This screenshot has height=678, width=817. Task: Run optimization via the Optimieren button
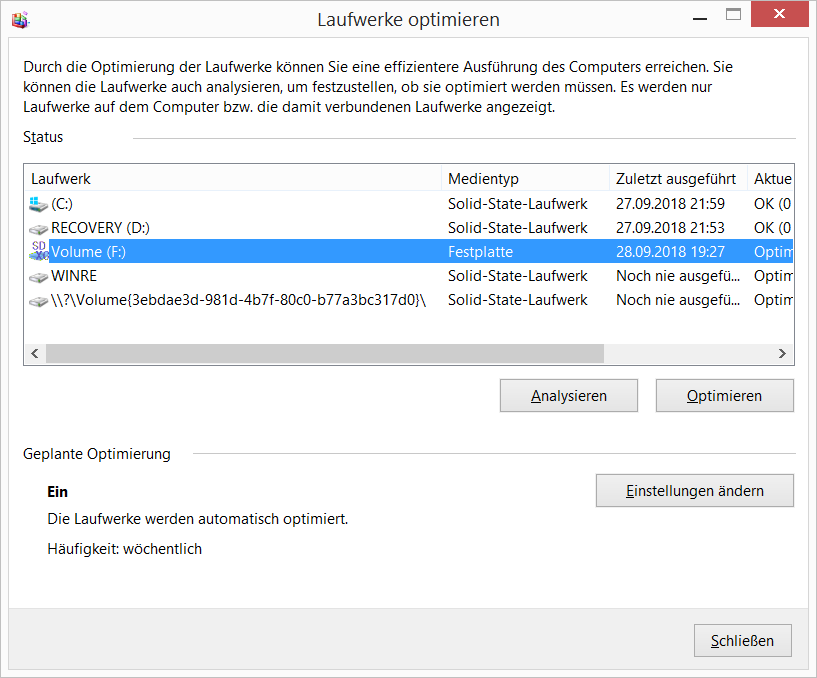724,396
